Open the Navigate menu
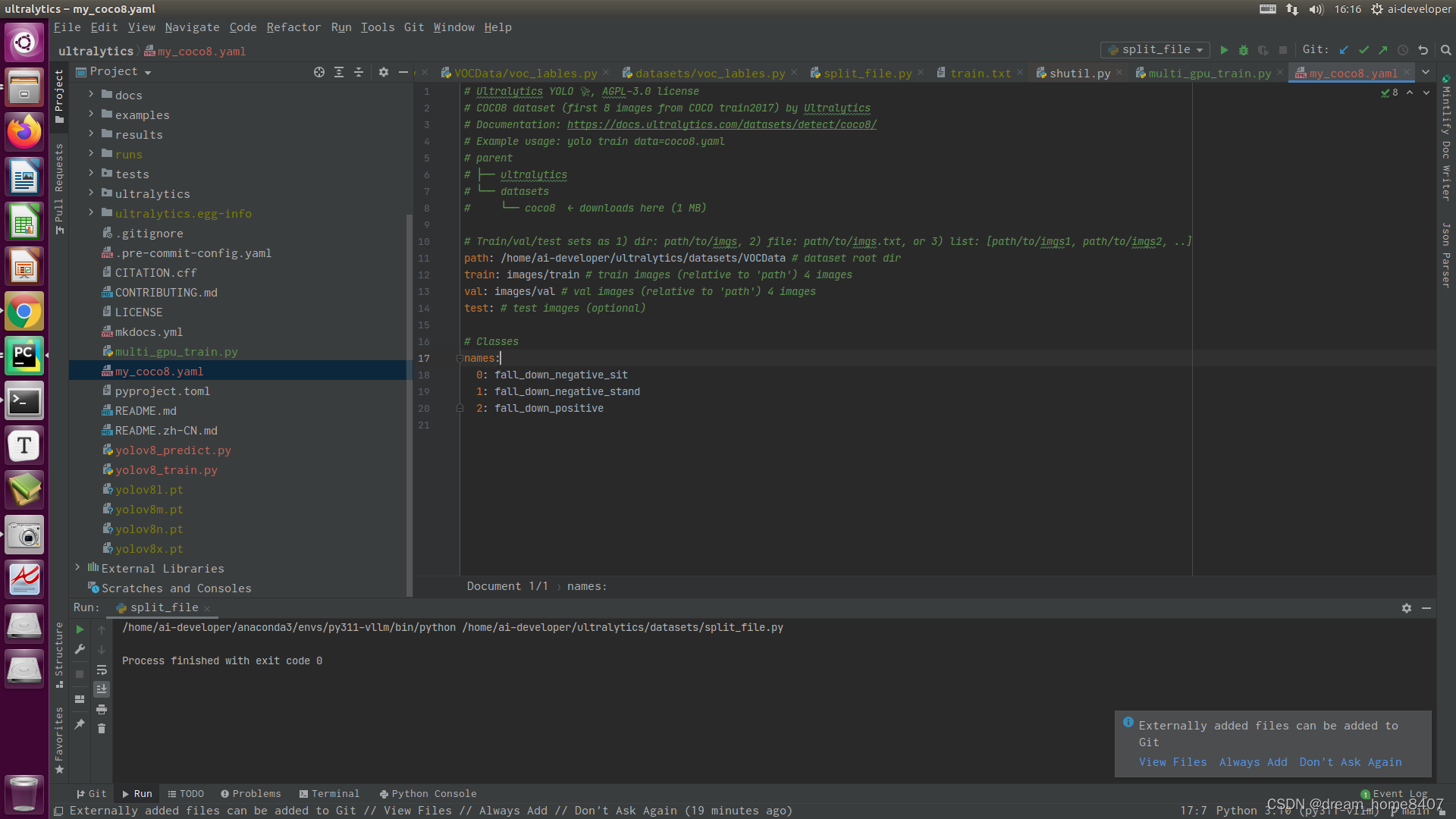Viewport: 1456px width, 819px height. (x=192, y=27)
